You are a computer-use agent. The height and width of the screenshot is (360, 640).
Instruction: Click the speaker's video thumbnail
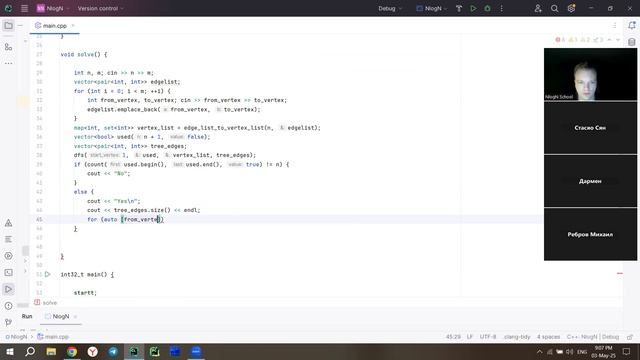[590, 74]
